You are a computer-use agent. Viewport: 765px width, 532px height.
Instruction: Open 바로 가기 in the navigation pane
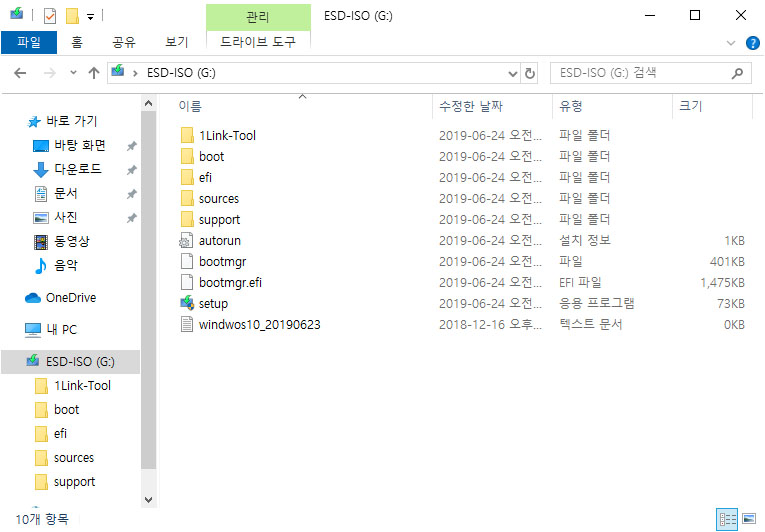(x=72, y=121)
